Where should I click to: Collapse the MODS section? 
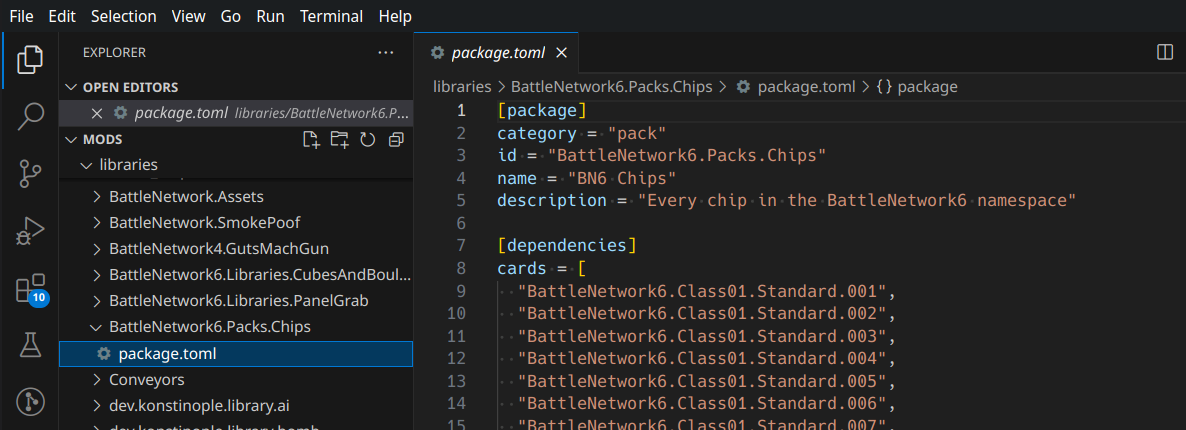pyautogui.click(x=71, y=139)
